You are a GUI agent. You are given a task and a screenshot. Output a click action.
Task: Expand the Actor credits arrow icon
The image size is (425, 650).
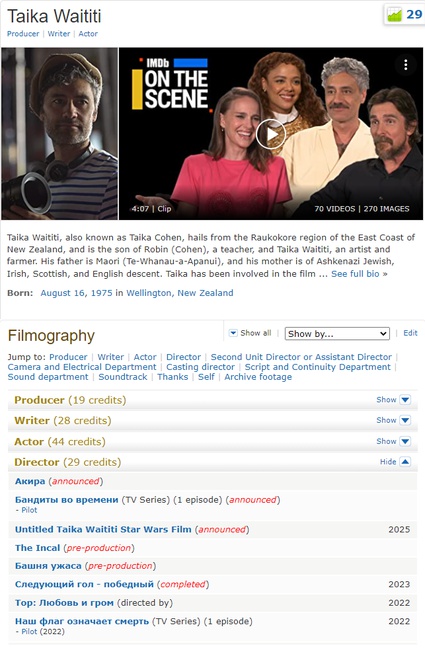click(405, 441)
